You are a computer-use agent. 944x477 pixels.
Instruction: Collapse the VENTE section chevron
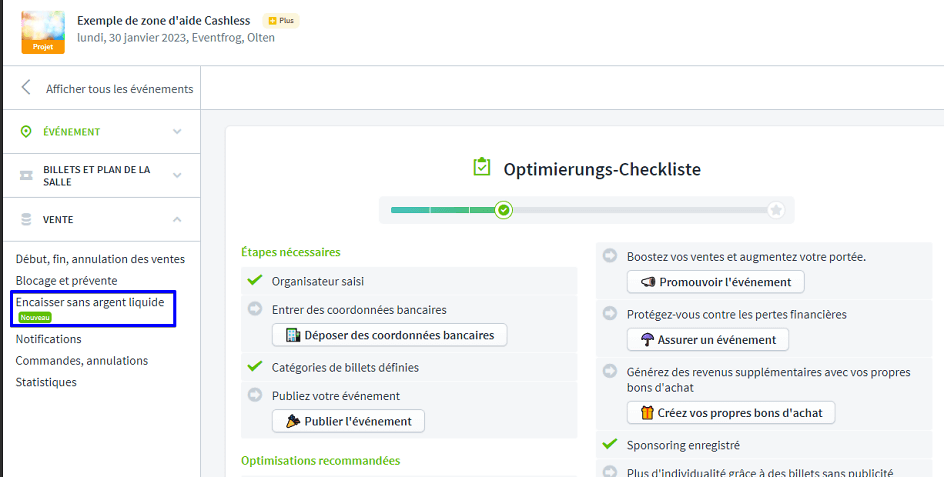(x=177, y=219)
